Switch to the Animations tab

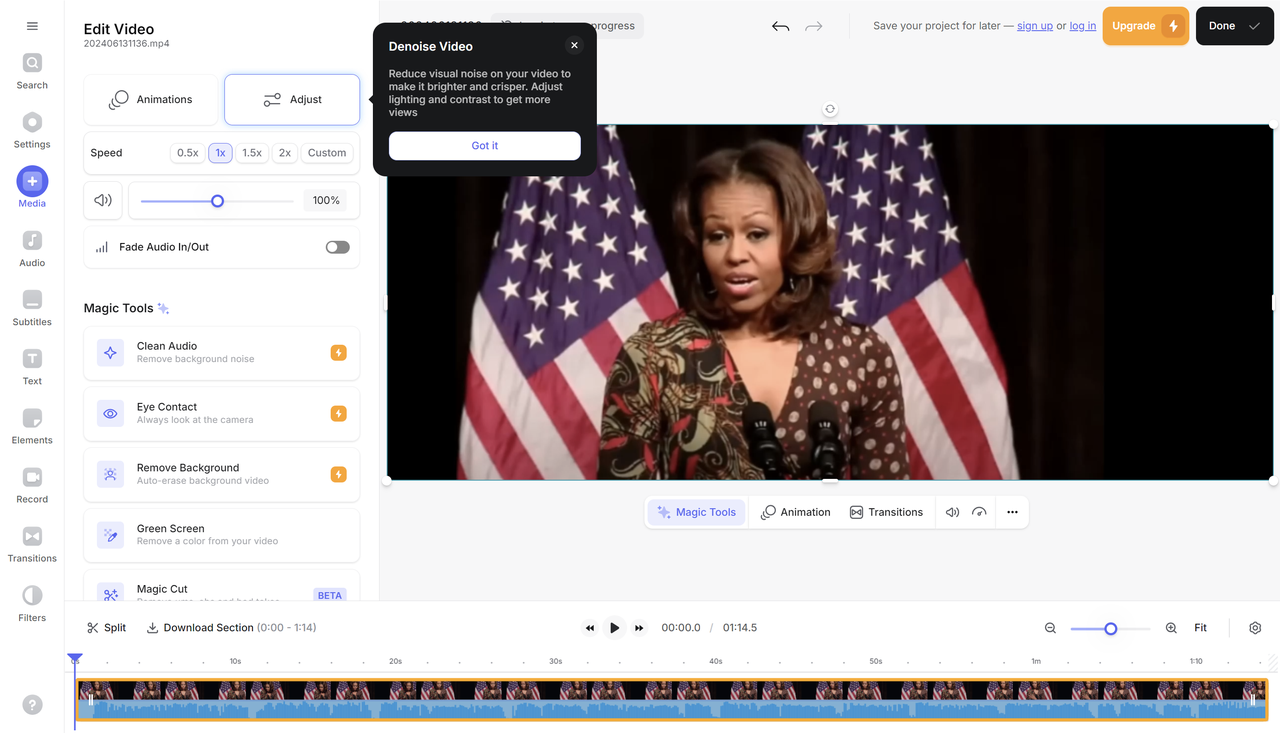(151, 99)
